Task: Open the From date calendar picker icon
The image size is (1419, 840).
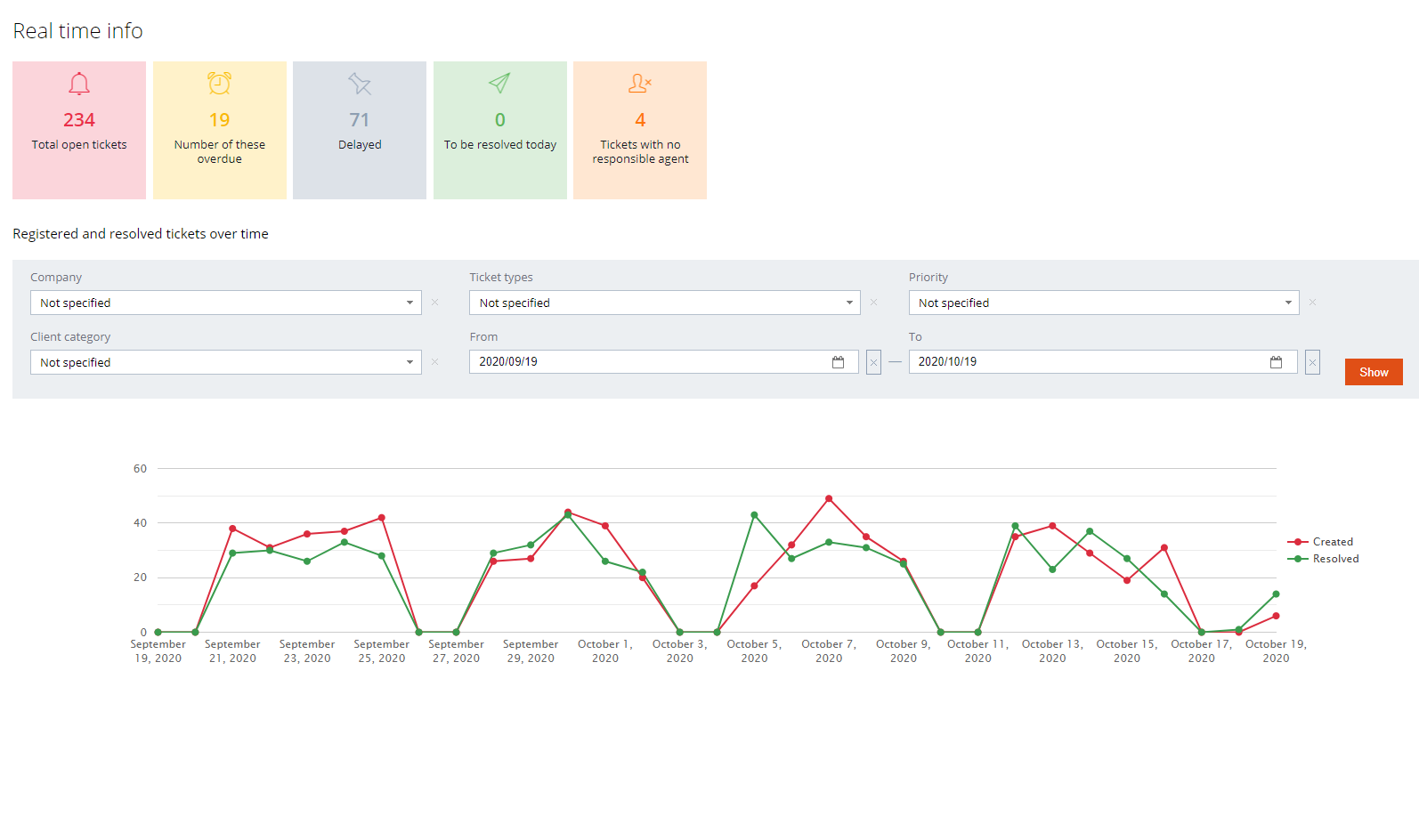Action: coord(838,362)
